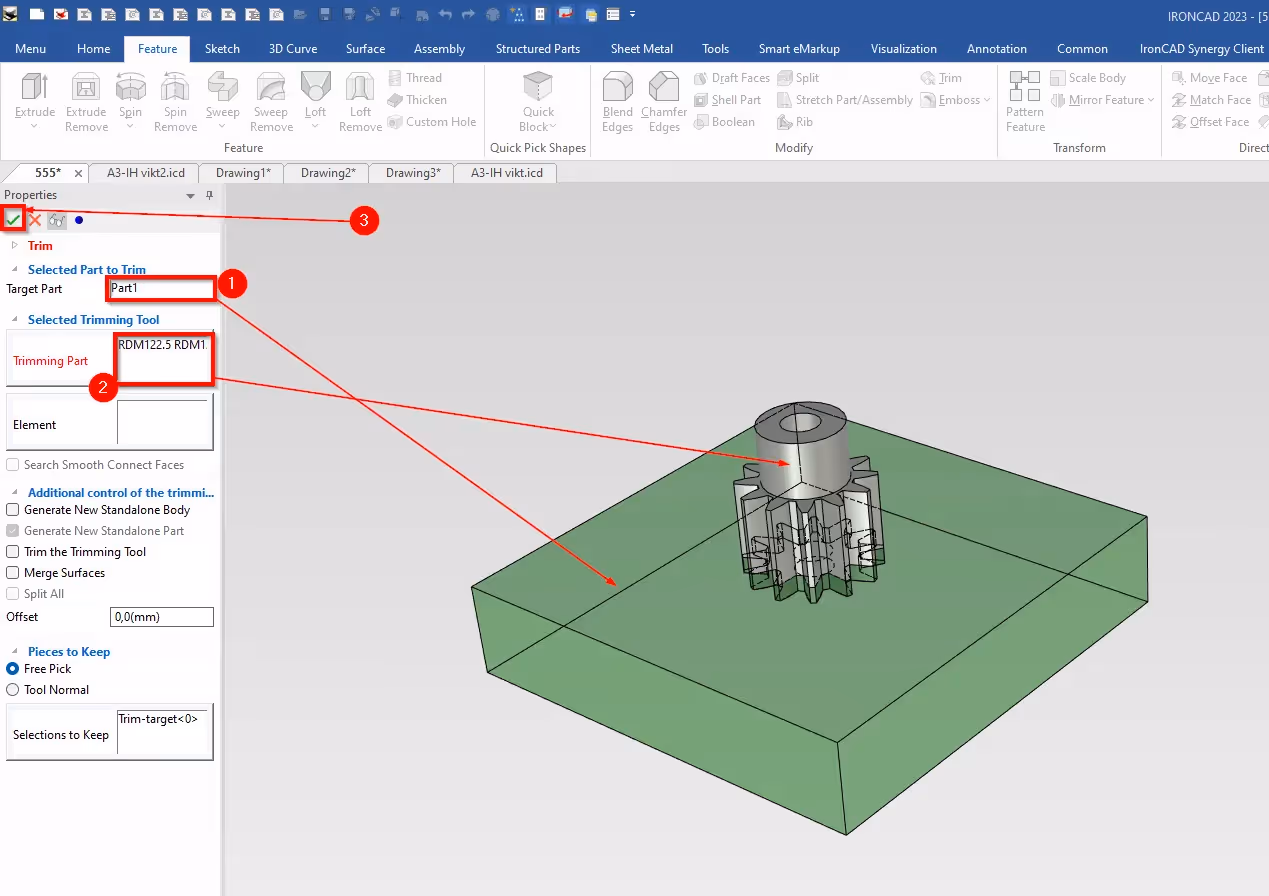1269x896 pixels.
Task: Edit the Offset value field
Action: (x=161, y=616)
